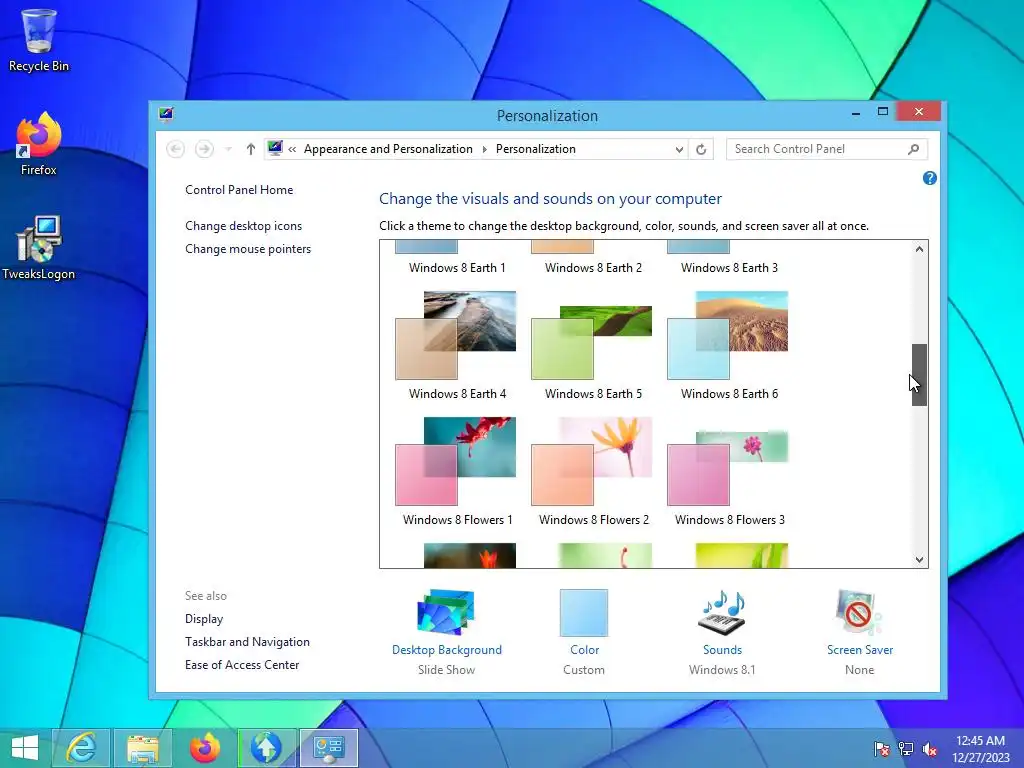
Task: Click Appearance and Personalization breadcrumb
Action: pyautogui.click(x=388, y=149)
